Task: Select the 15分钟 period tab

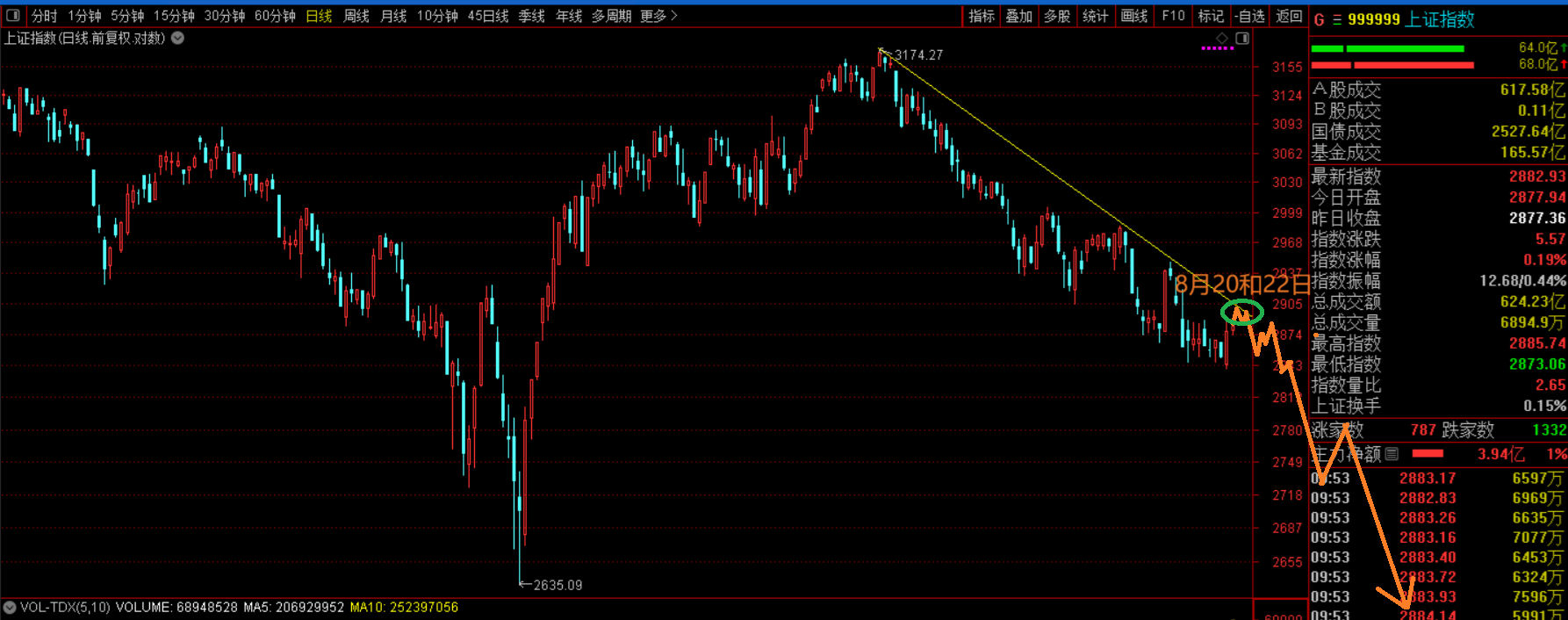Action: pyautogui.click(x=174, y=16)
